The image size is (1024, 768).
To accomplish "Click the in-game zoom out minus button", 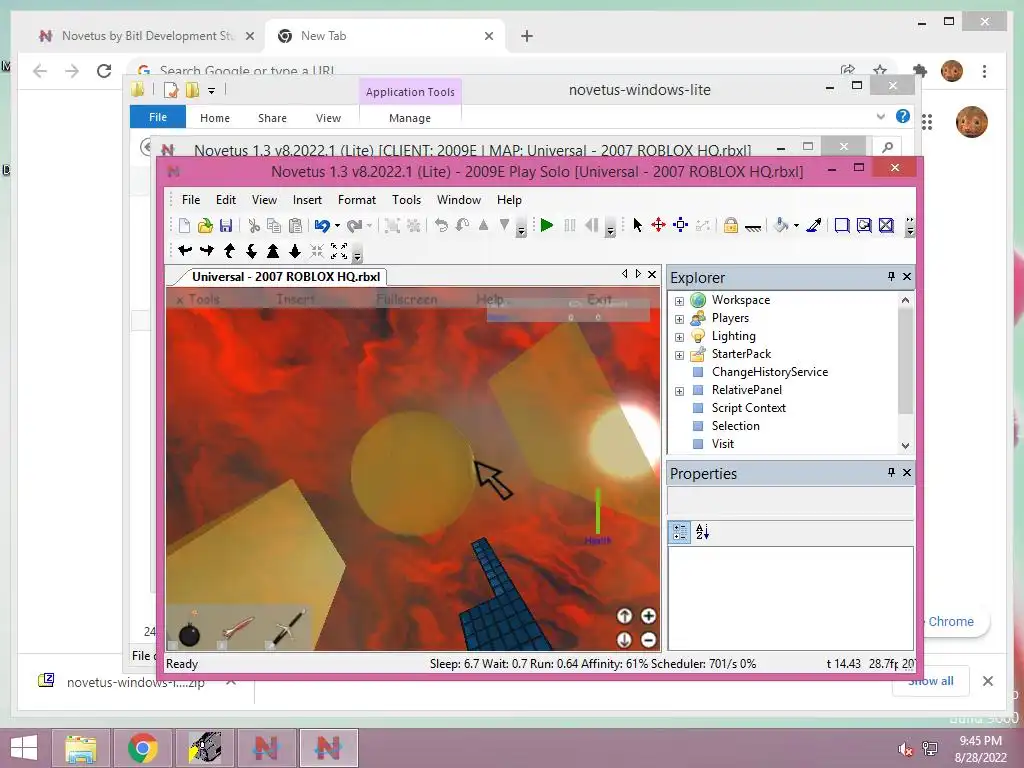I will pos(648,640).
